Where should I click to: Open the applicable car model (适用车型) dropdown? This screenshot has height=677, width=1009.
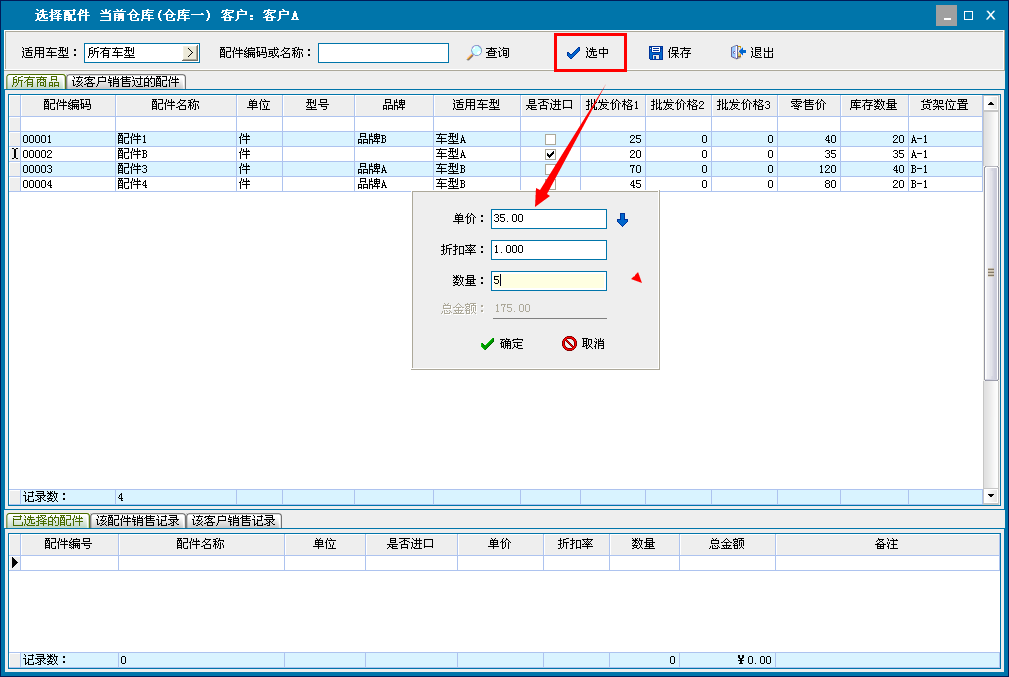coord(191,53)
